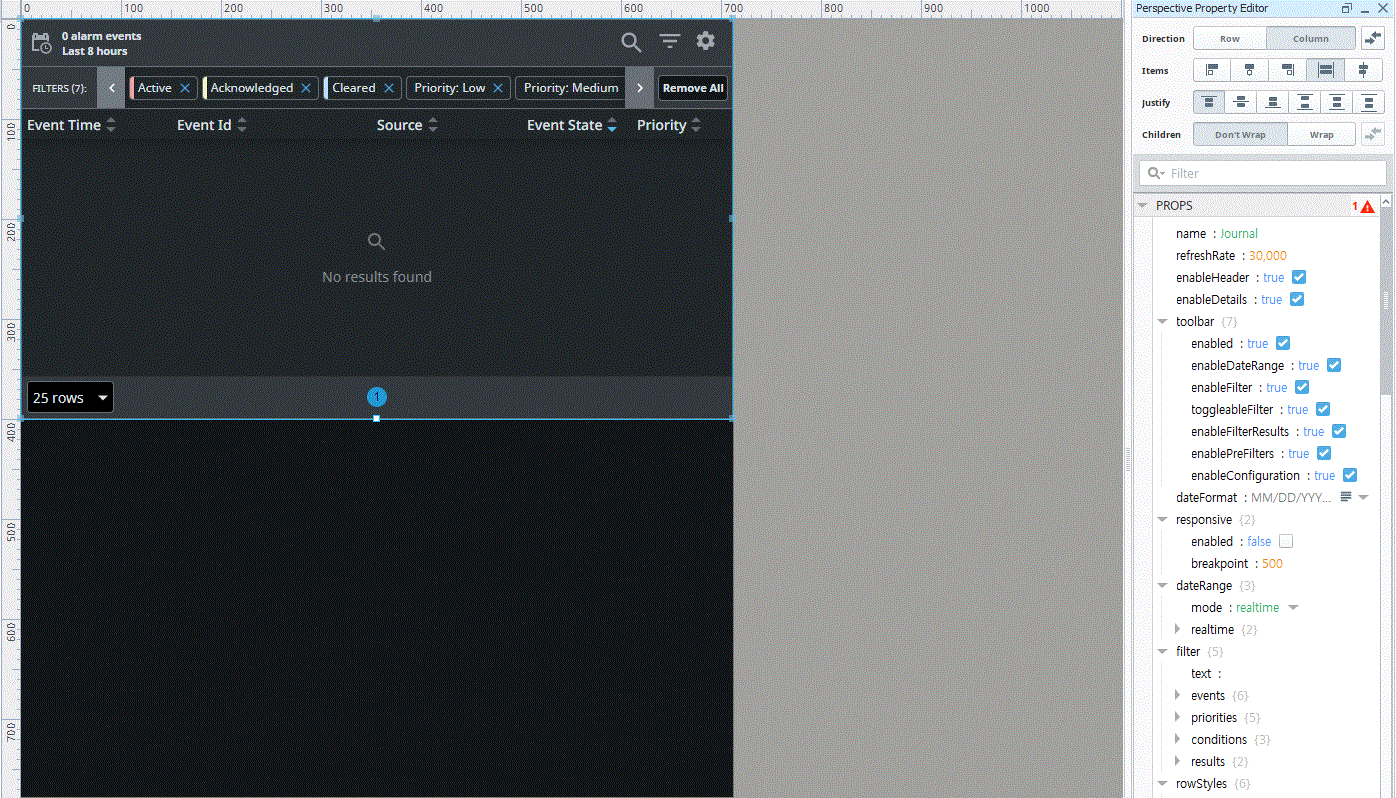Screen dimensions: 1396x798
Task: Align items to flex end
Action: tap(1288, 71)
